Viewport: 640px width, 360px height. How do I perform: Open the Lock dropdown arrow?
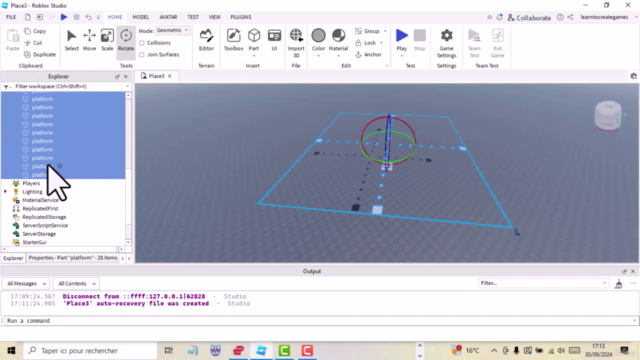[382, 43]
